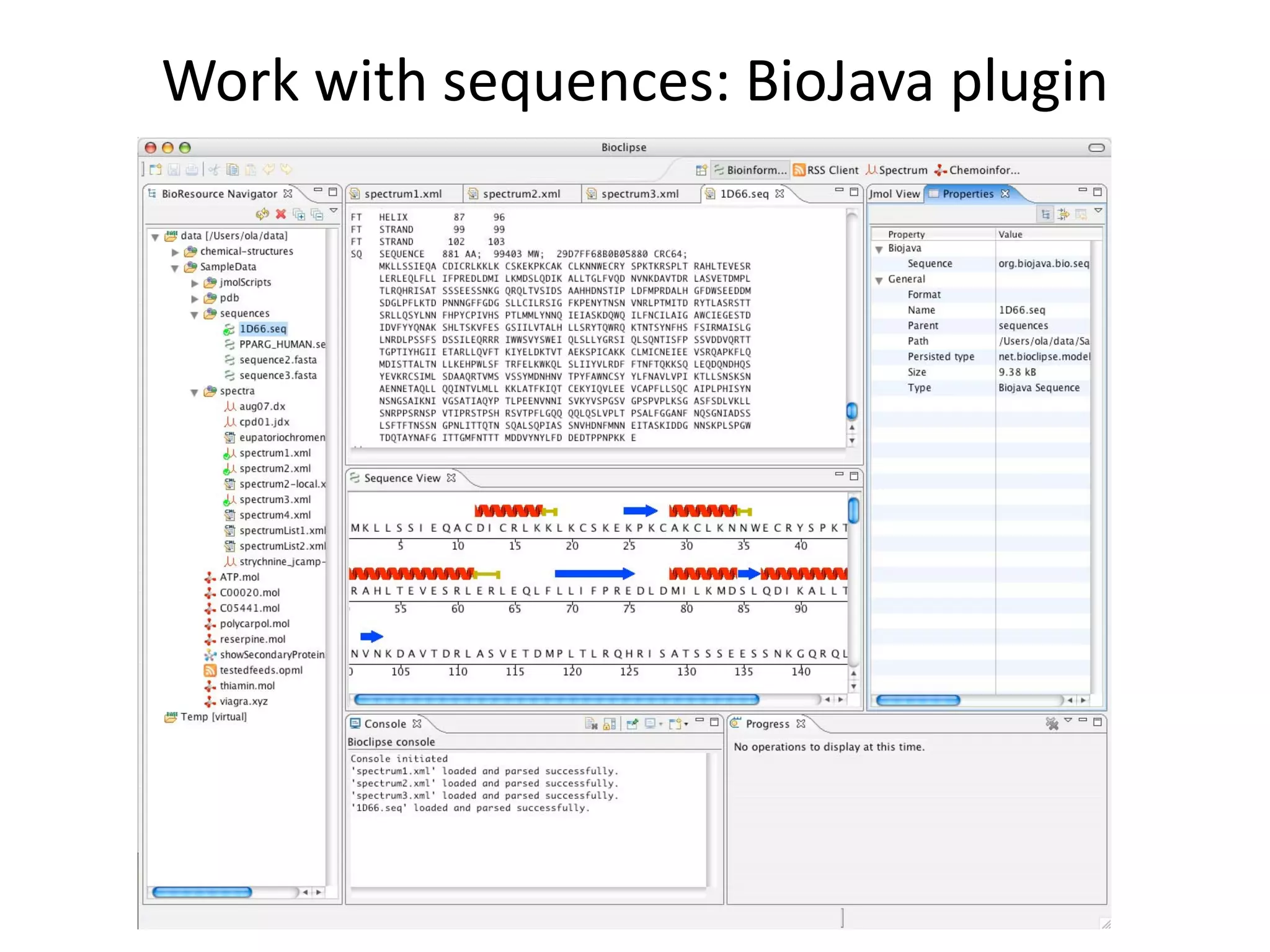Image resolution: width=1270 pixels, height=952 pixels.
Task: Click the Pin Console icon
Action: pos(632,723)
